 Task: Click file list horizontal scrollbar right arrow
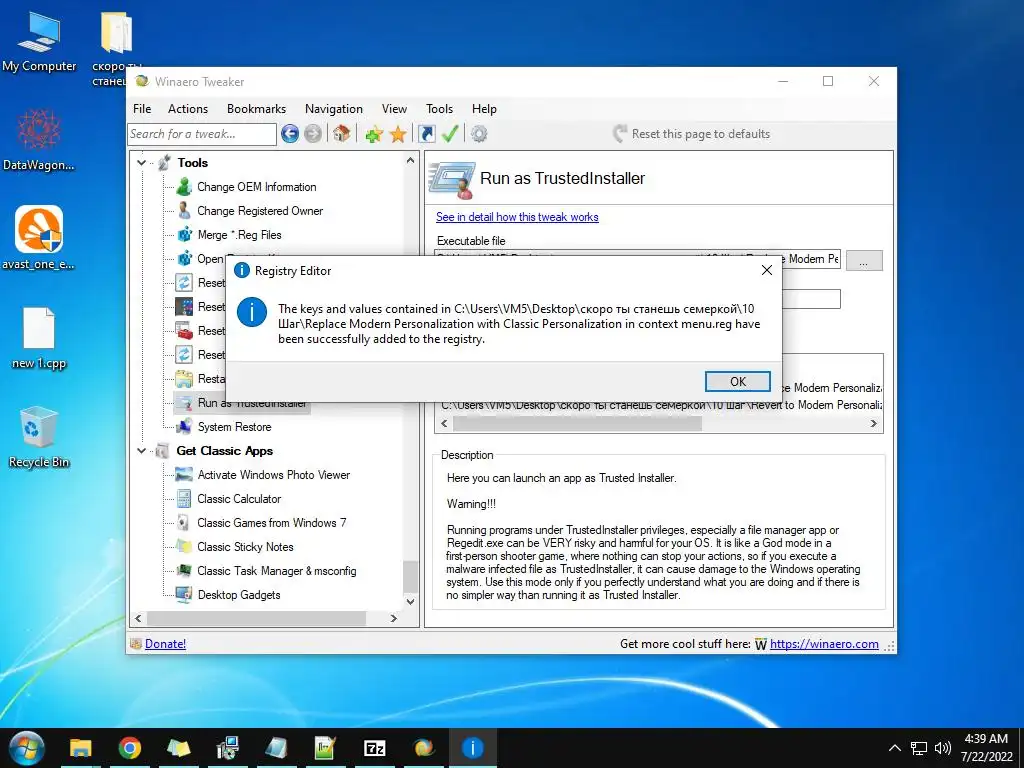point(874,423)
